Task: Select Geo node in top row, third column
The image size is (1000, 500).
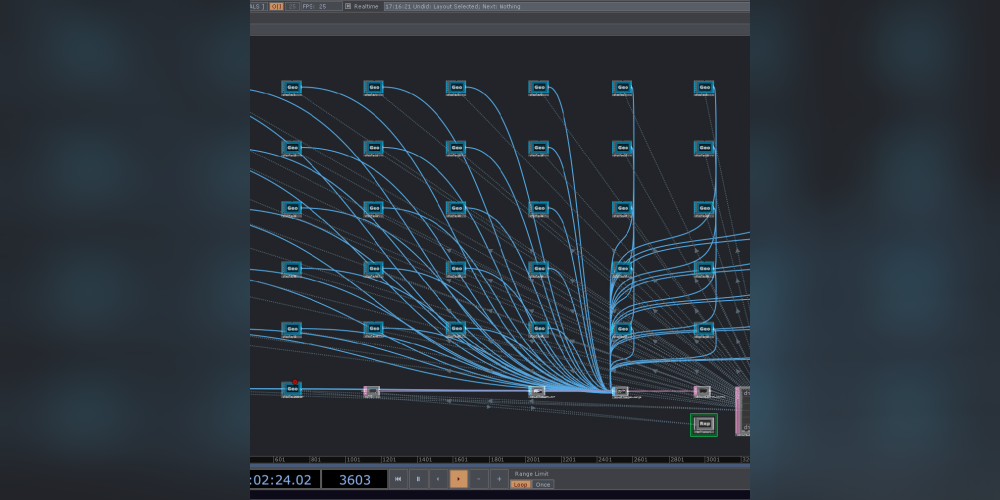Action: [x=456, y=87]
